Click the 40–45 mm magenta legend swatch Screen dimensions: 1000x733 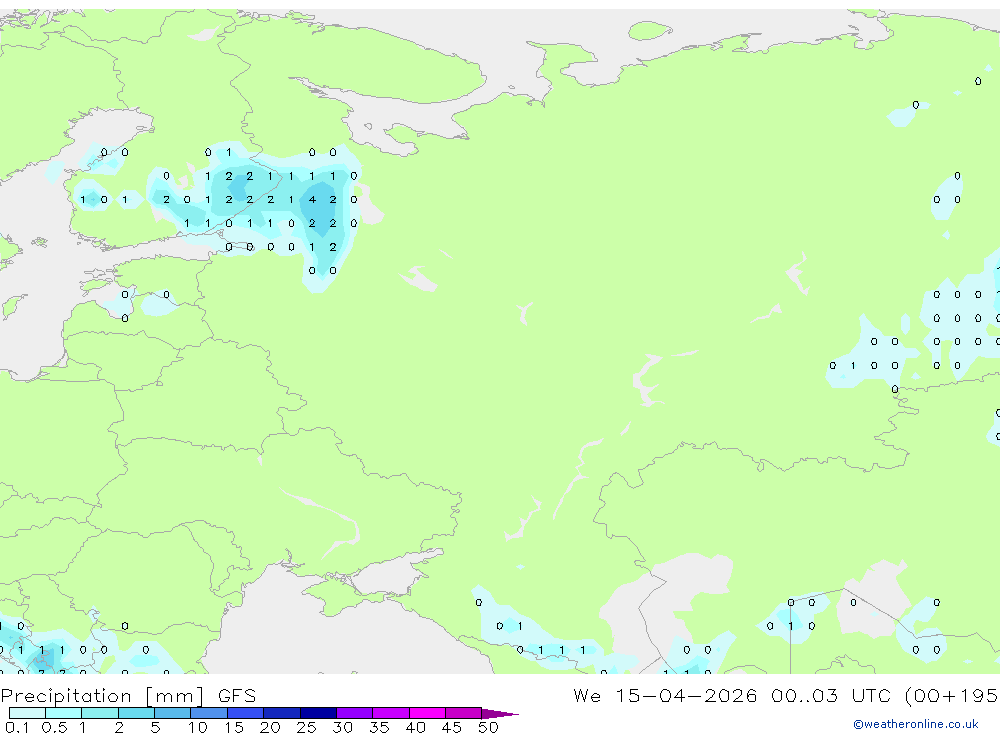pos(427,713)
